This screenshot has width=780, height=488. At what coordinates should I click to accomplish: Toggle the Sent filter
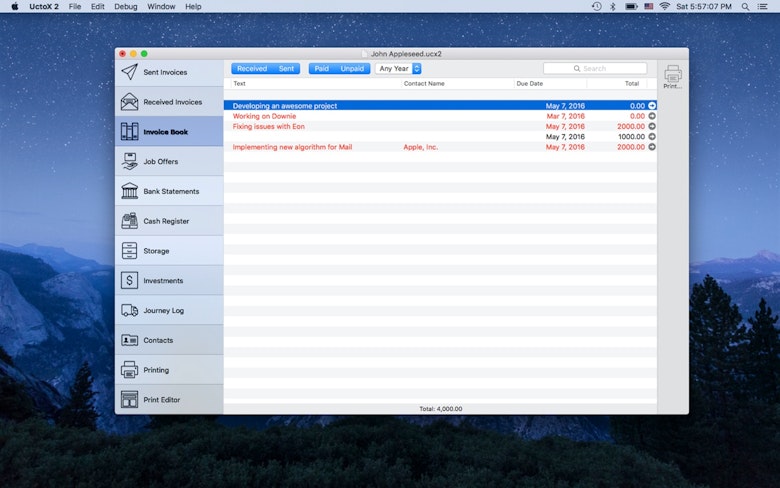286,69
